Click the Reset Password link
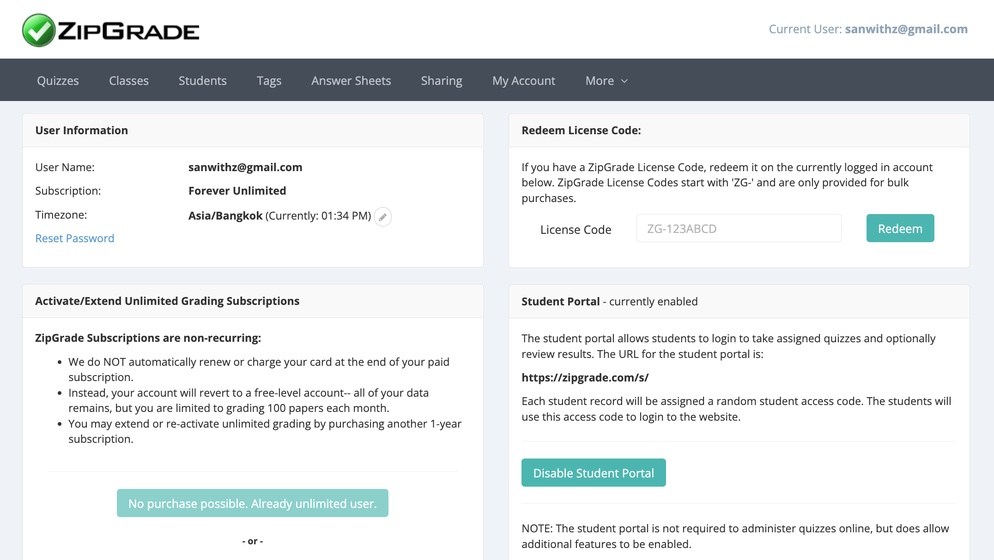Viewport: 994px width, 560px height. [x=75, y=238]
